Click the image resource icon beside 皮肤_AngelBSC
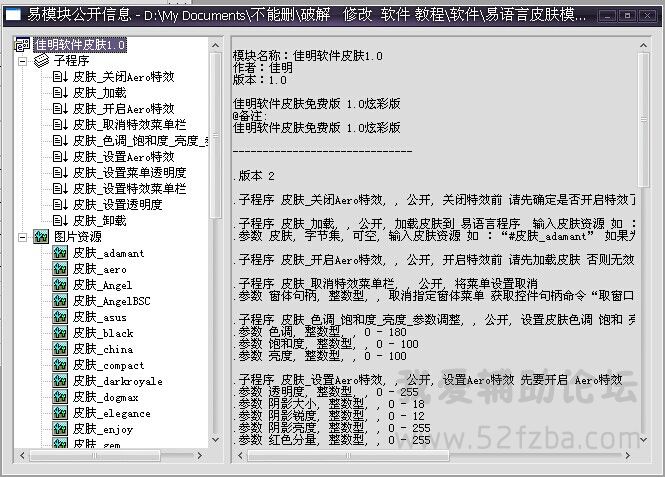 click(60, 301)
